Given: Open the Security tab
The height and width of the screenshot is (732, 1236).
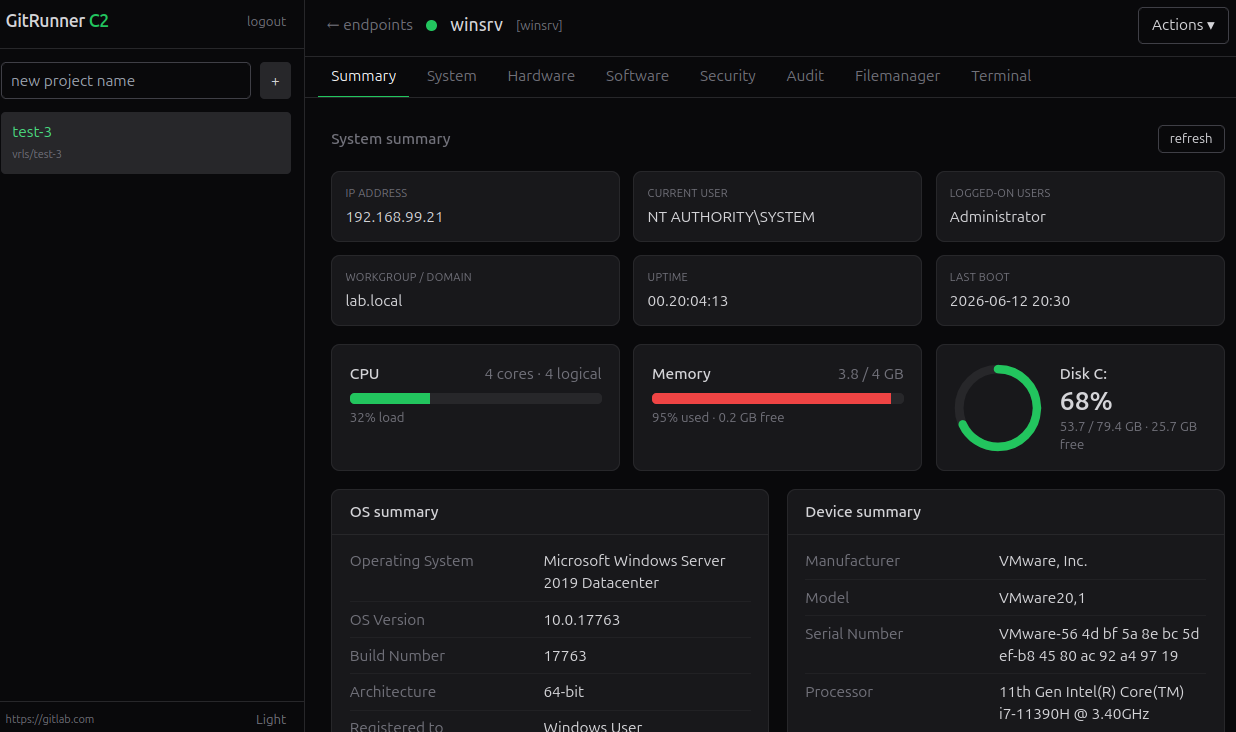Looking at the screenshot, I should point(727,76).
